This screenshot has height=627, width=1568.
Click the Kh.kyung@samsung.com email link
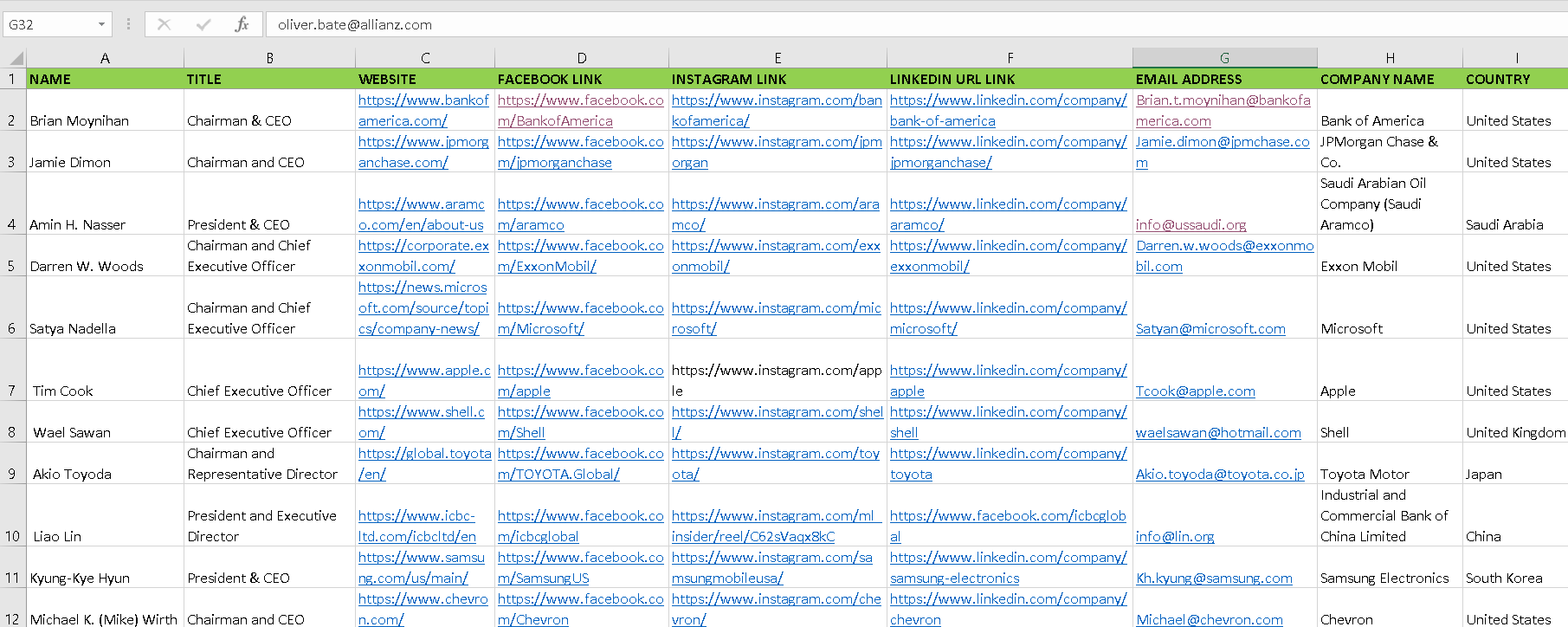pos(1214,579)
